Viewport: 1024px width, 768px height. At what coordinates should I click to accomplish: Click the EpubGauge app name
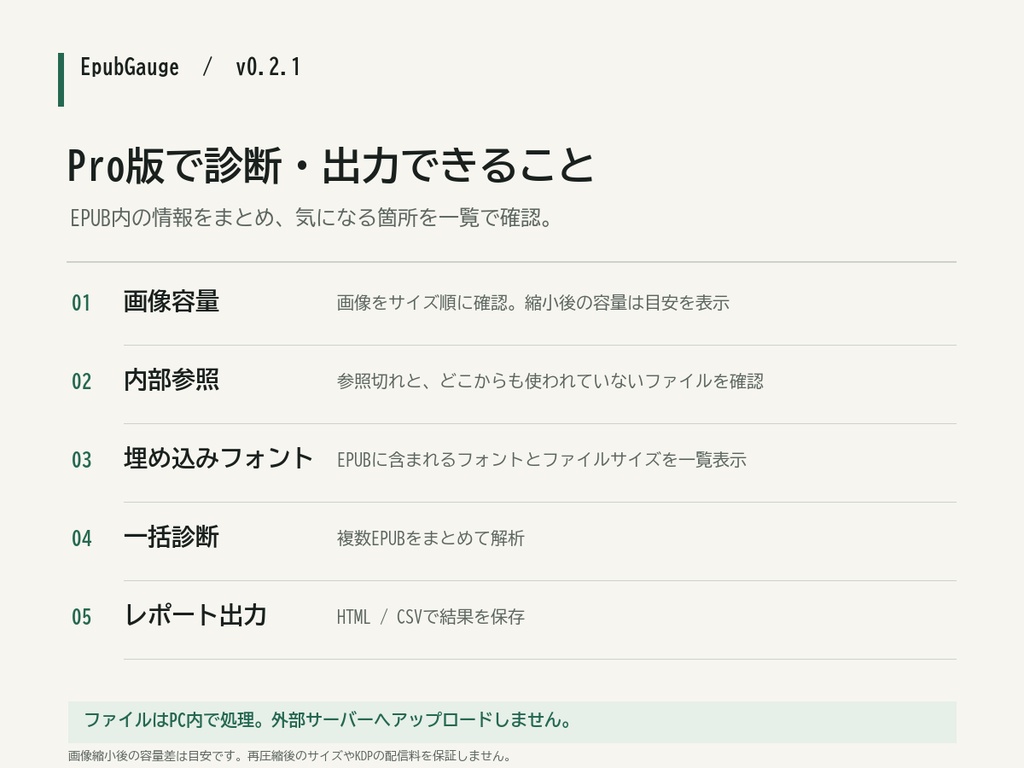point(129,67)
